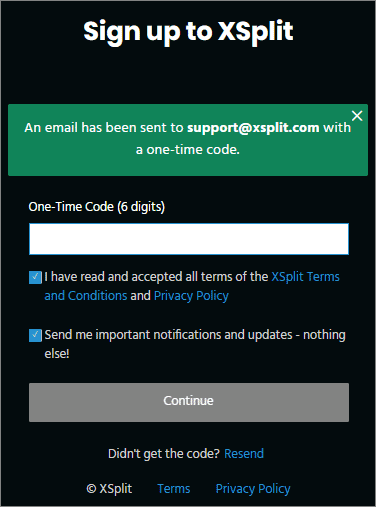Click Resend to get a new code
This screenshot has width=376, height=507.
(244, 454)
